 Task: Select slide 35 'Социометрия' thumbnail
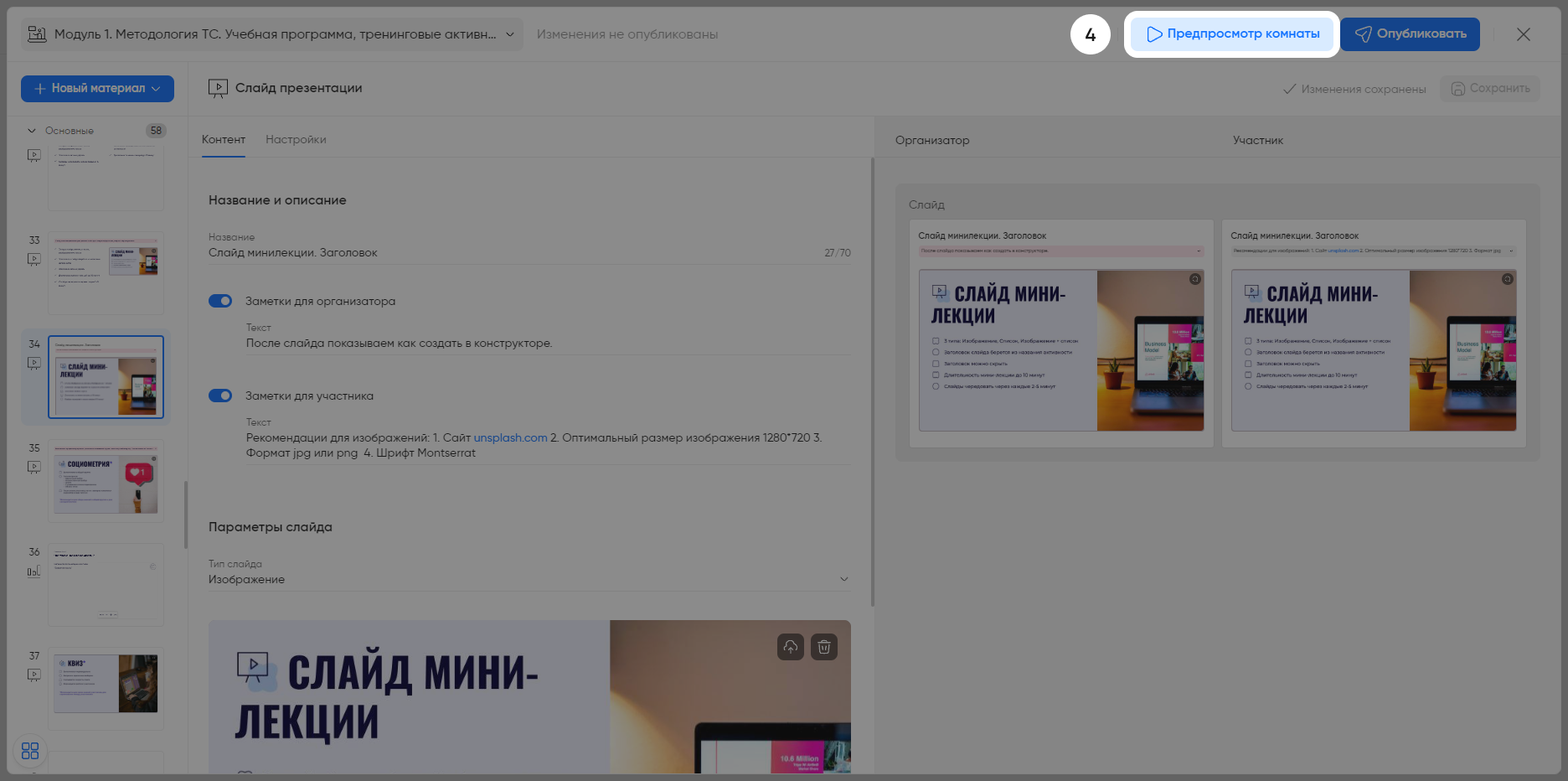click(106, 481)
